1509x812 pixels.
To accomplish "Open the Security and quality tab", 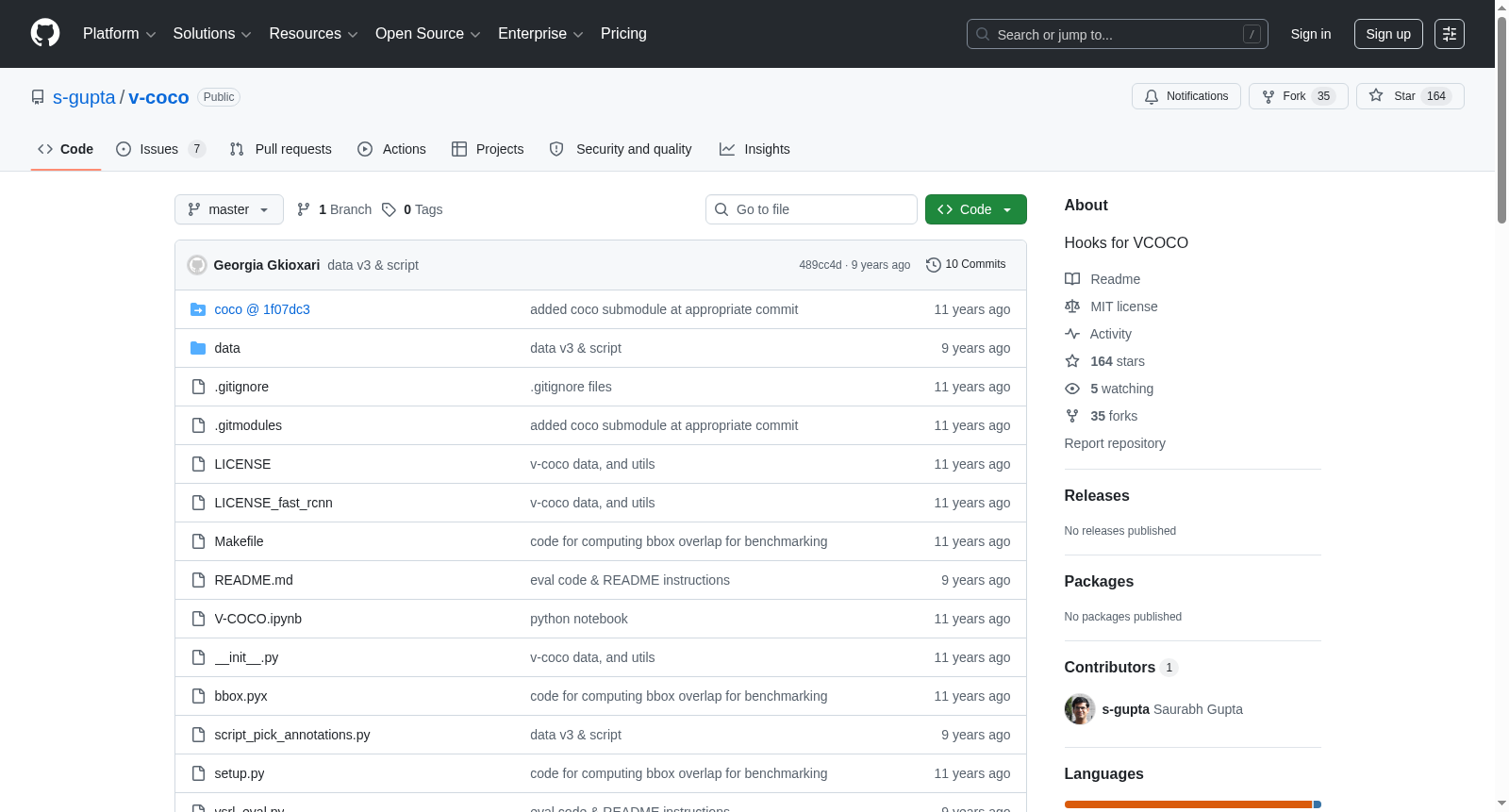I will point(621,149).
